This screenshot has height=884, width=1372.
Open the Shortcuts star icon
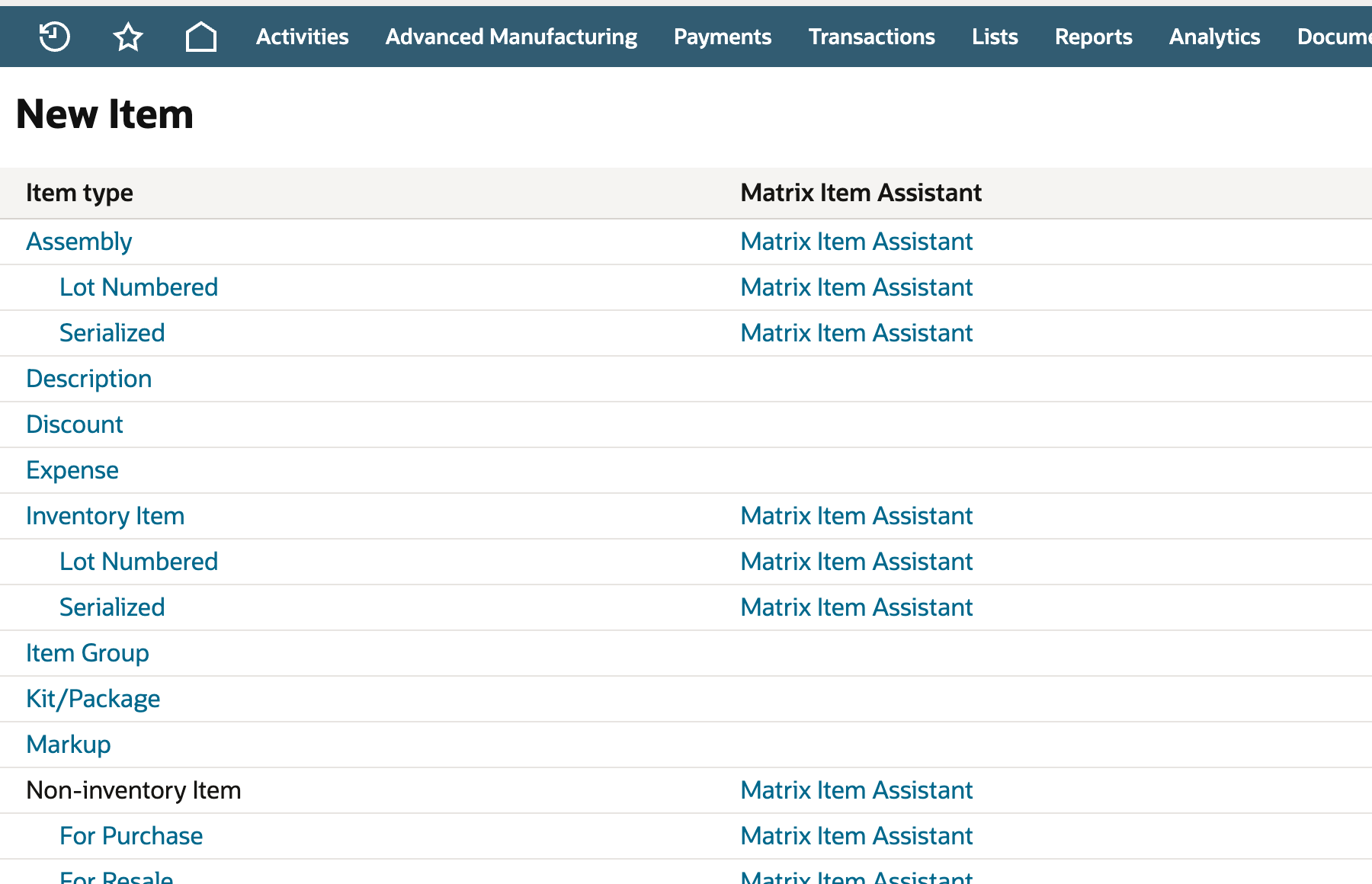128,37
